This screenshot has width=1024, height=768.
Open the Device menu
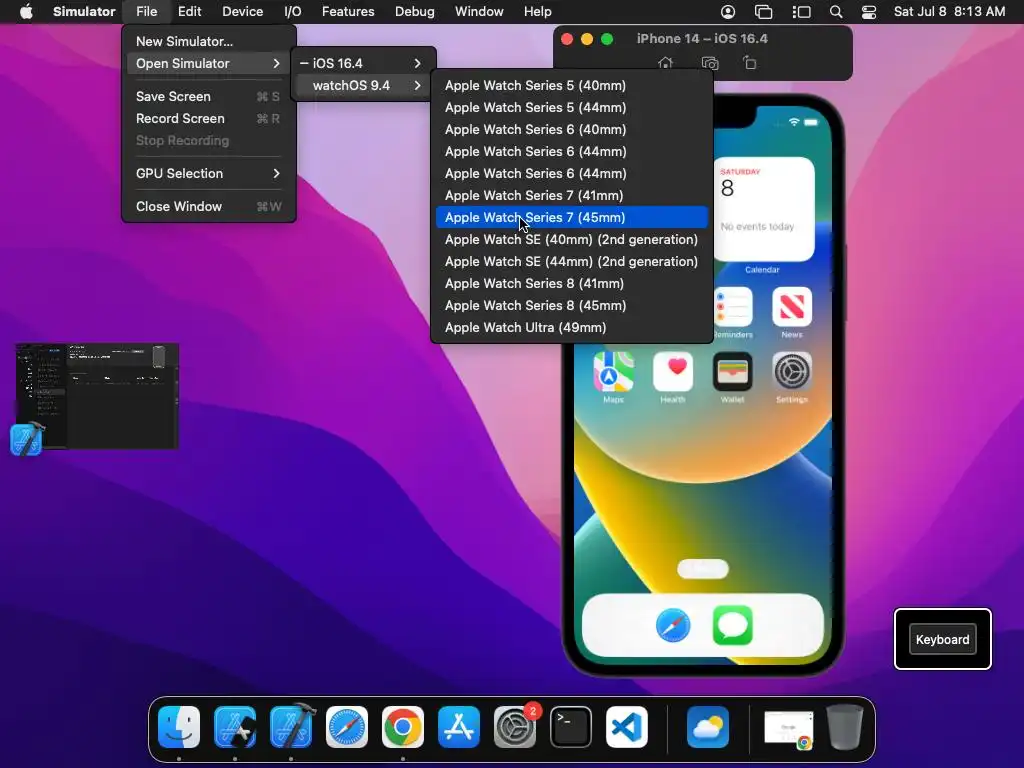click(242, 12)
